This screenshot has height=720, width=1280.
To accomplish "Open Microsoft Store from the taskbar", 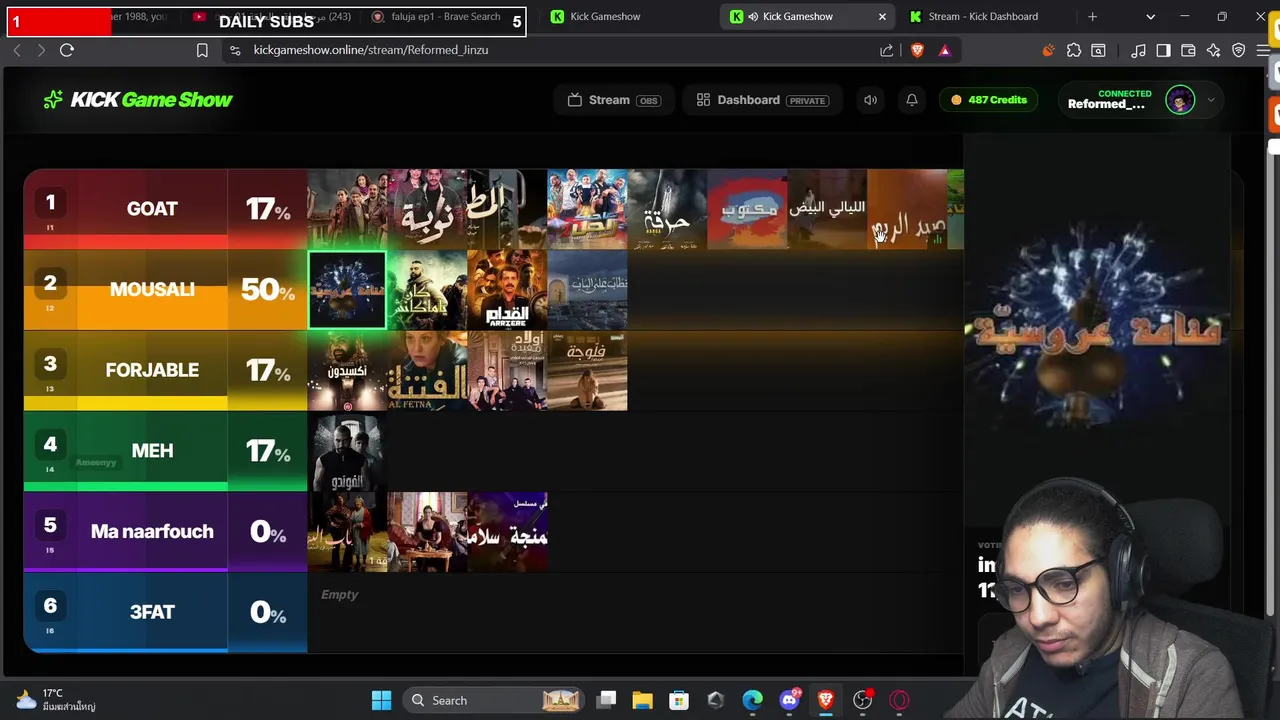I will tap(679, 700).
